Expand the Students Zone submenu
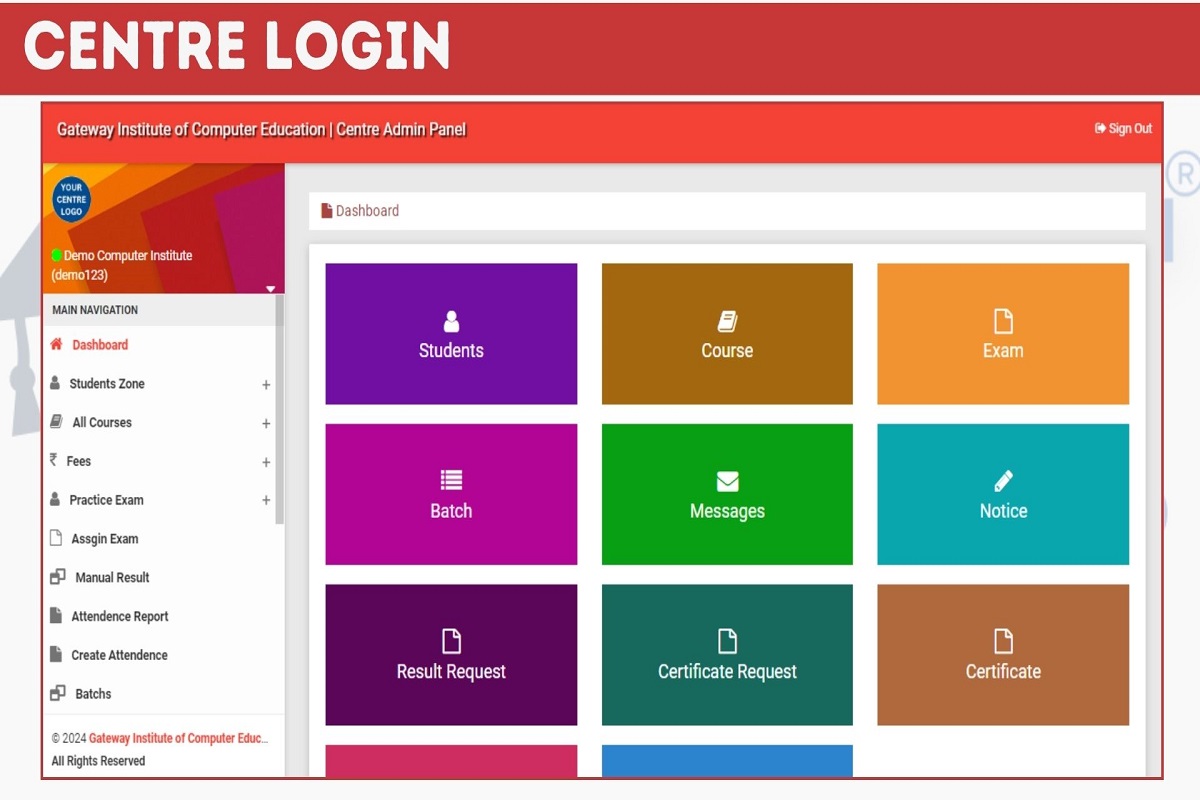This screenshot has height=800, width=1200. pos(266,385)
